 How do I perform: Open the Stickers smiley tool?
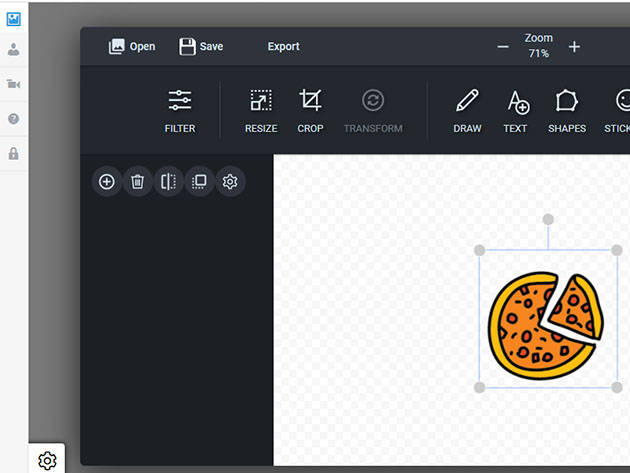click(x=618, y=111)
